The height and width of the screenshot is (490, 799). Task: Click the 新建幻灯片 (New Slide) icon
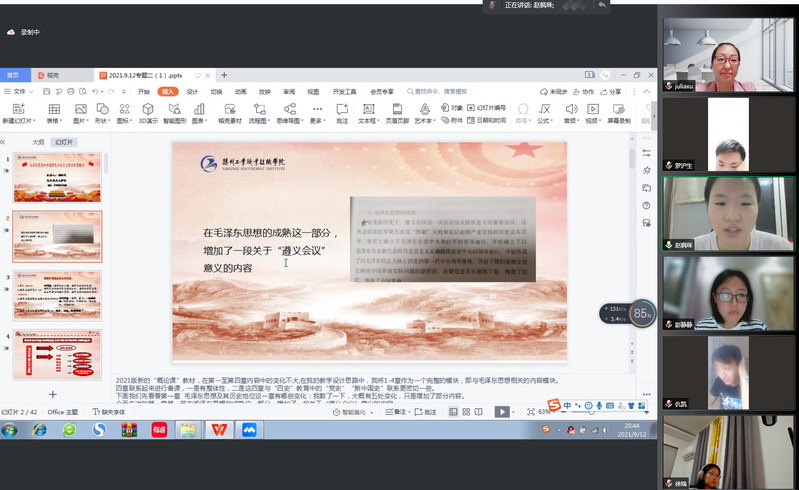point(19,109)
